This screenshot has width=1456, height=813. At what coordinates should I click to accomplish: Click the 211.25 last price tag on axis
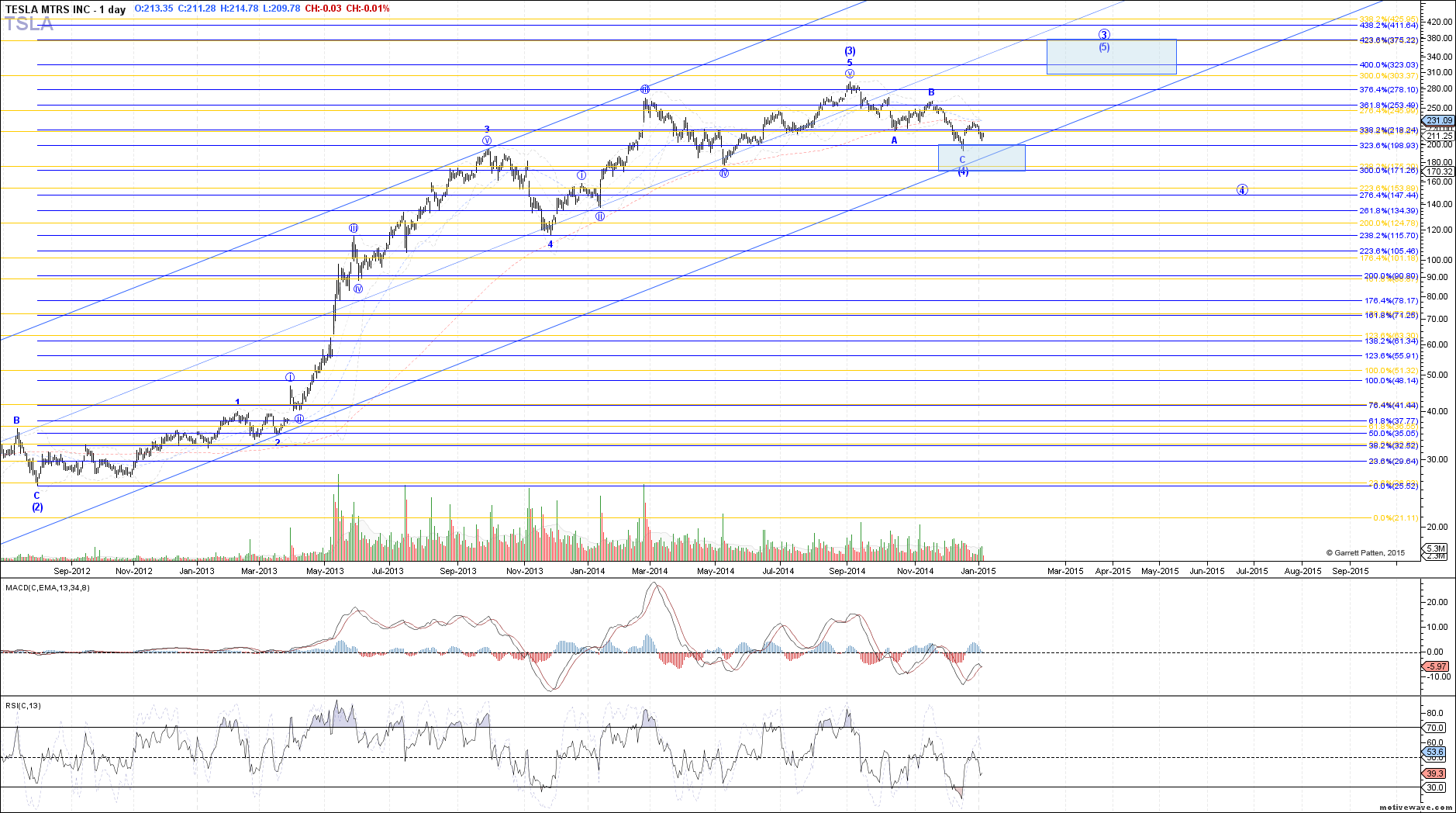(1440, 136)
